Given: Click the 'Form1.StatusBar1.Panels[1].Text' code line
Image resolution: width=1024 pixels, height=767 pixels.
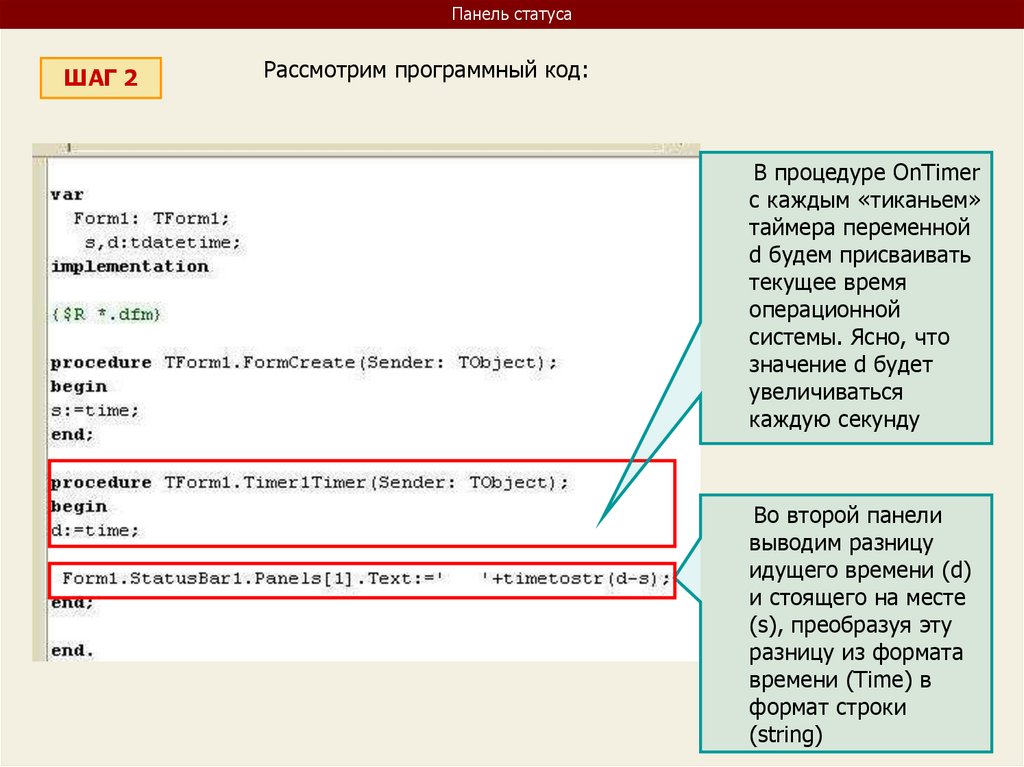Looking at the screenshot, I should coord(366,578).
